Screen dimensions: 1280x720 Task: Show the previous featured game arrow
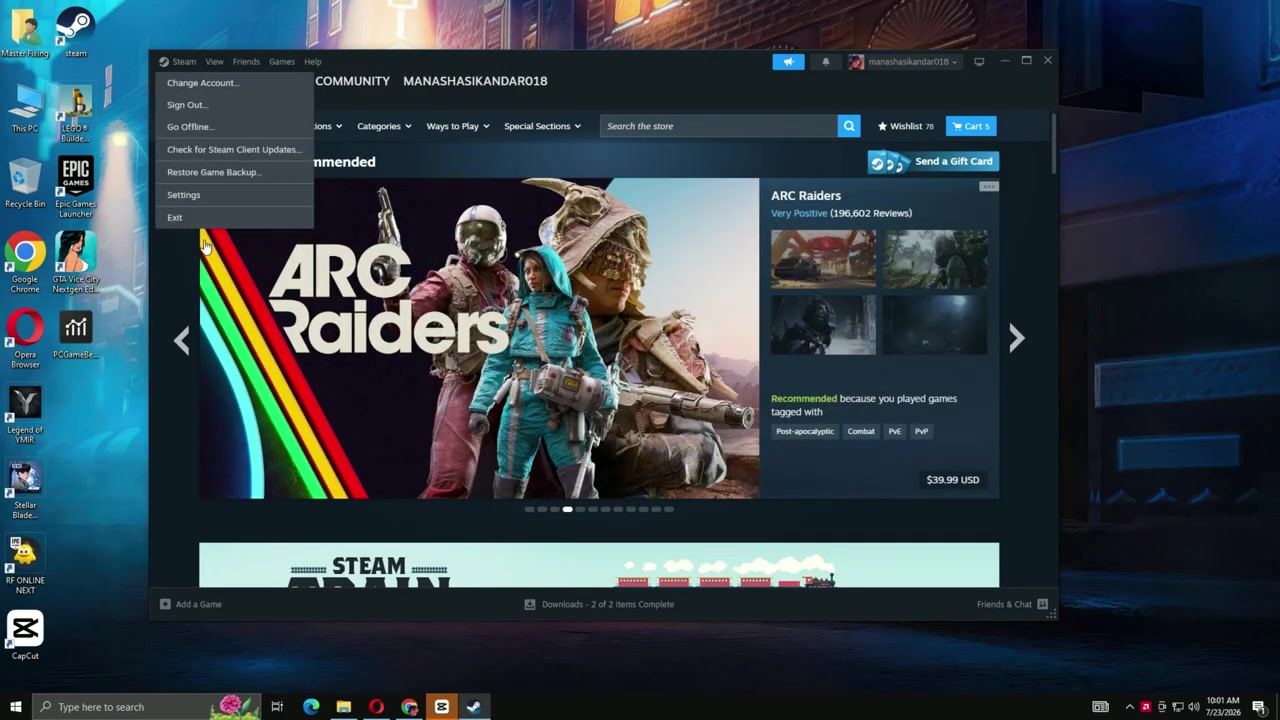[x=181, y=339]
